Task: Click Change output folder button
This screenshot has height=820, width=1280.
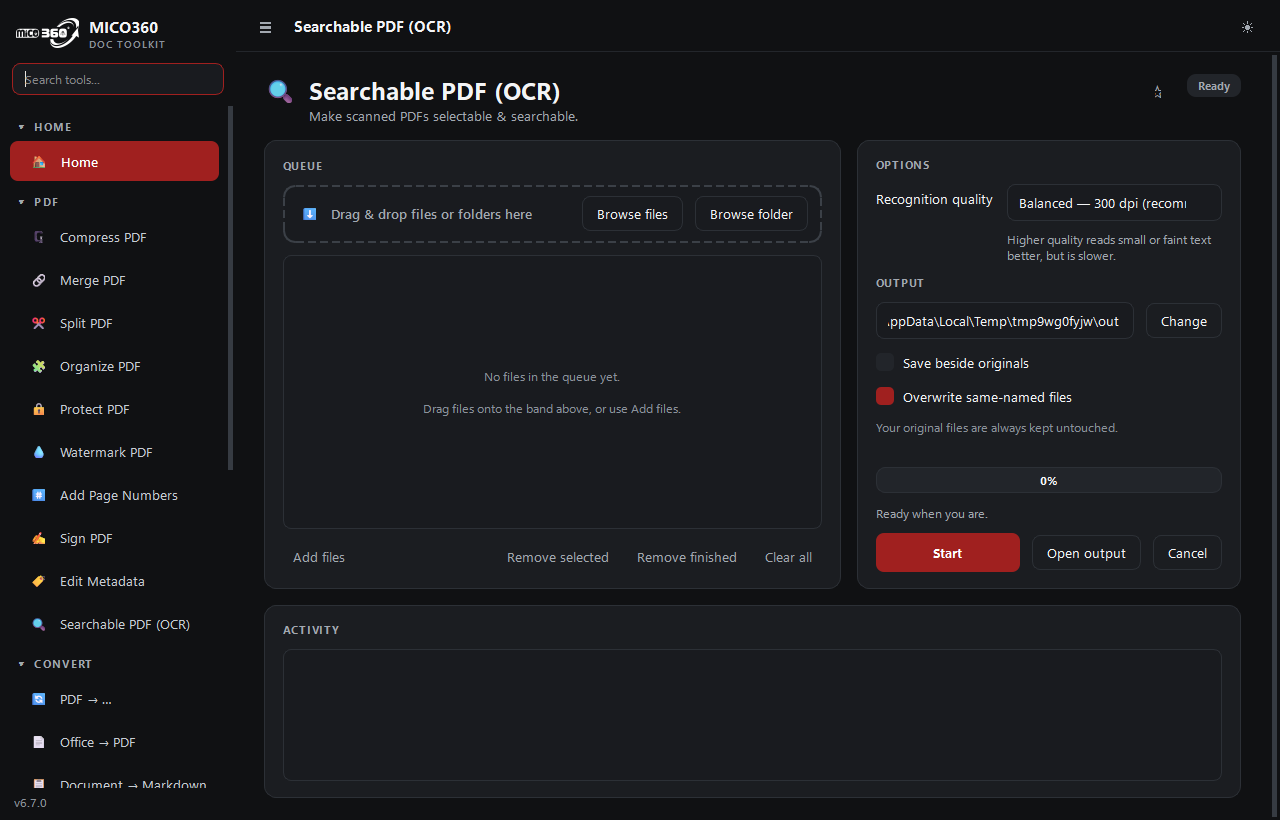Action: [x=1184, y=321]
